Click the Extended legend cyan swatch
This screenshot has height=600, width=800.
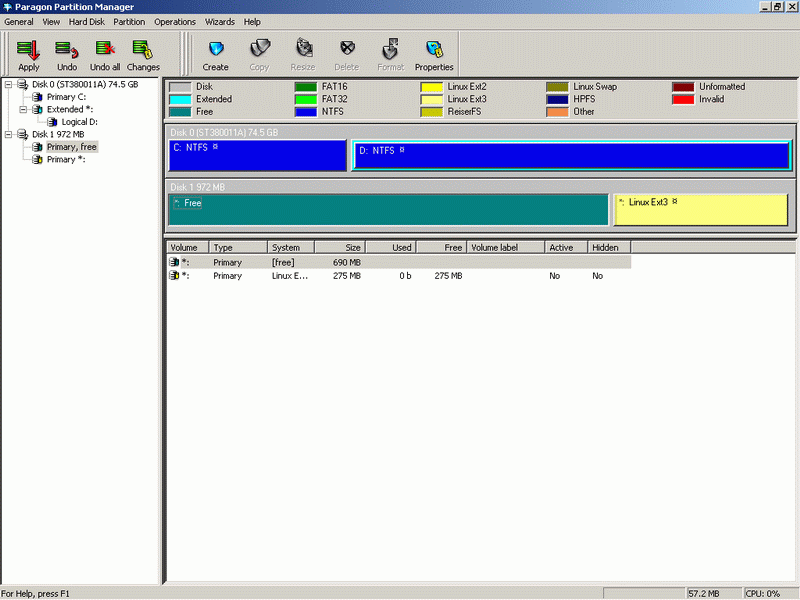[180, 99]
